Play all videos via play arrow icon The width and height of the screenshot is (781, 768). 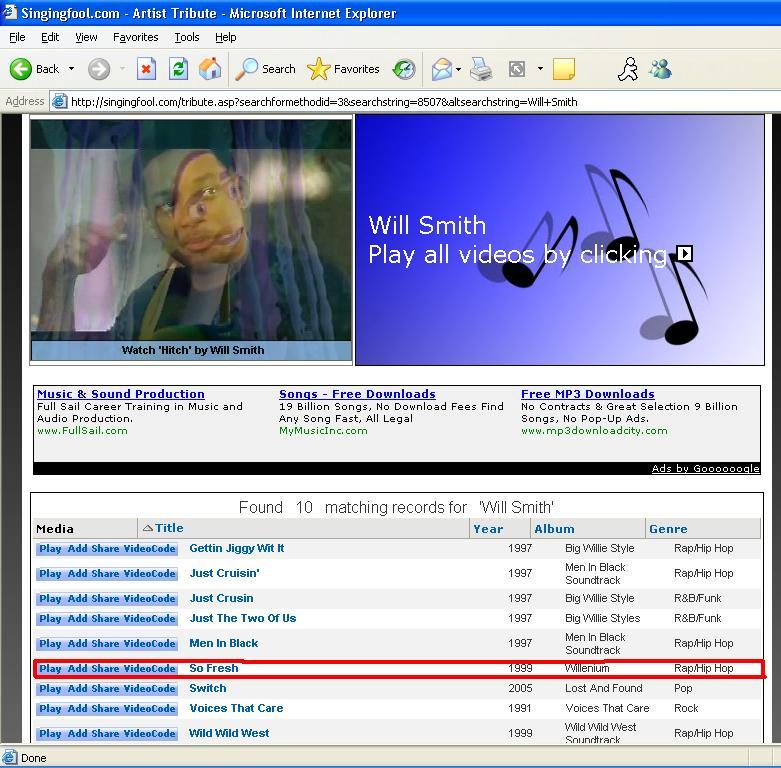684,254
